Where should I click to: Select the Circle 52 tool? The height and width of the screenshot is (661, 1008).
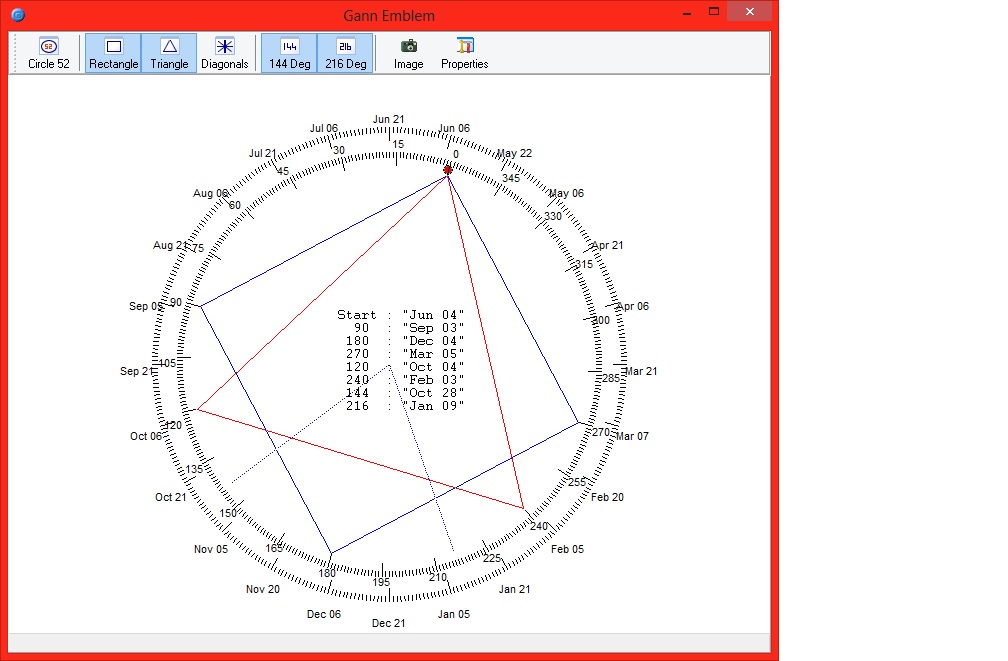[47, 52]
